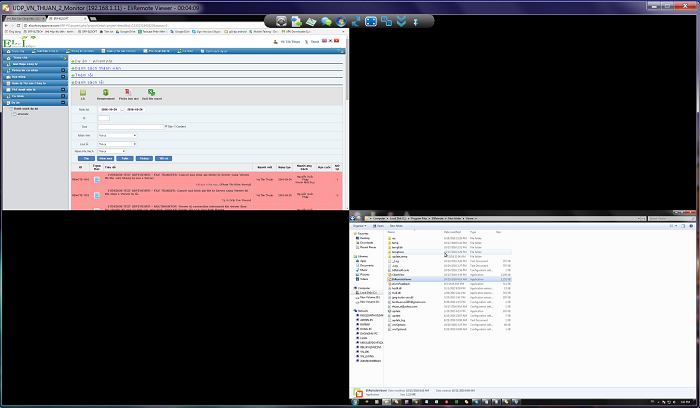Switch to the first Chrome tab with Gmail icon
Screen dimensions: 700x408
click(25, 18)
